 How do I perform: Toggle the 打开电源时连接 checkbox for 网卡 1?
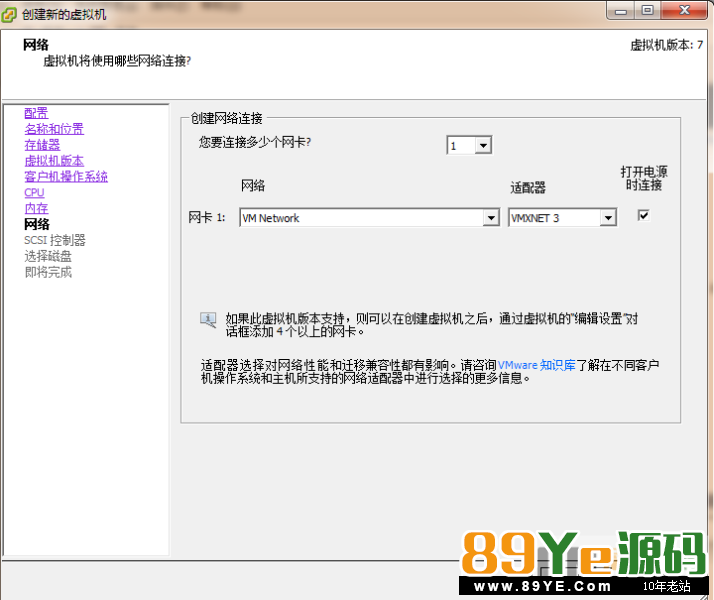coord(644,215)
